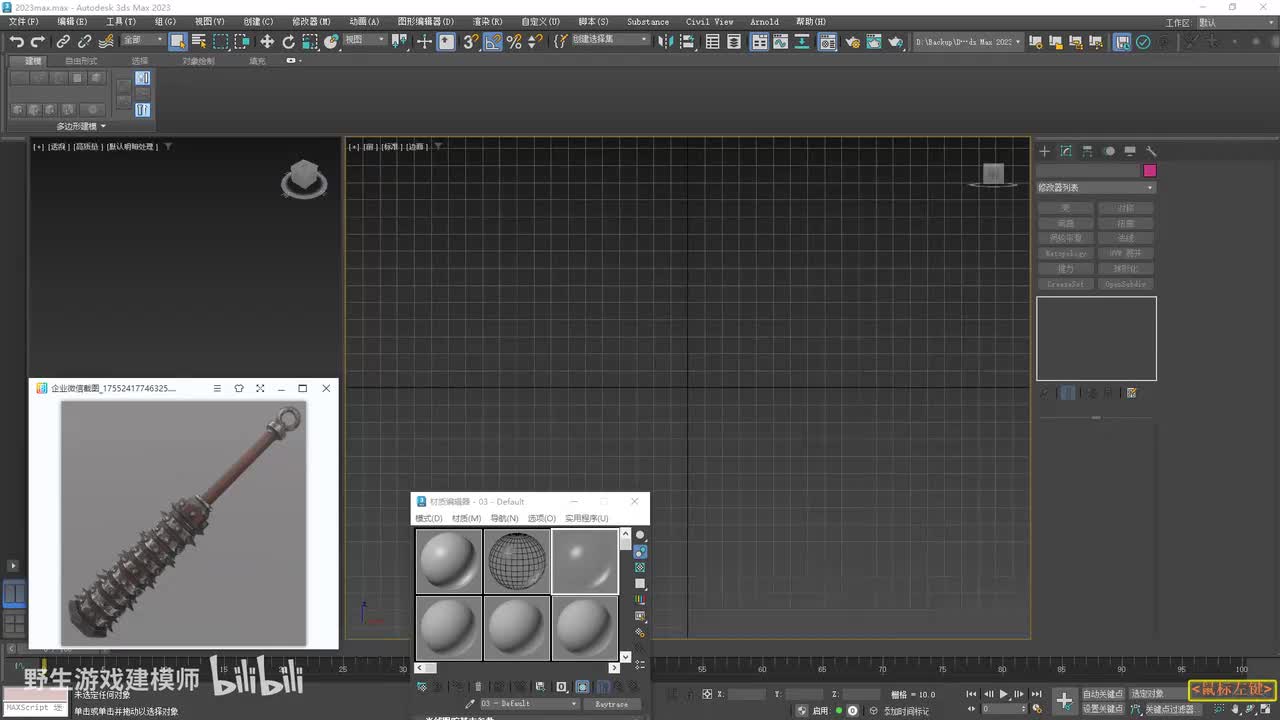Switch to the 自由形式 ribbon tab
Image resolution: width=1280 pixels, height=720 pixels.
(82, 61)
